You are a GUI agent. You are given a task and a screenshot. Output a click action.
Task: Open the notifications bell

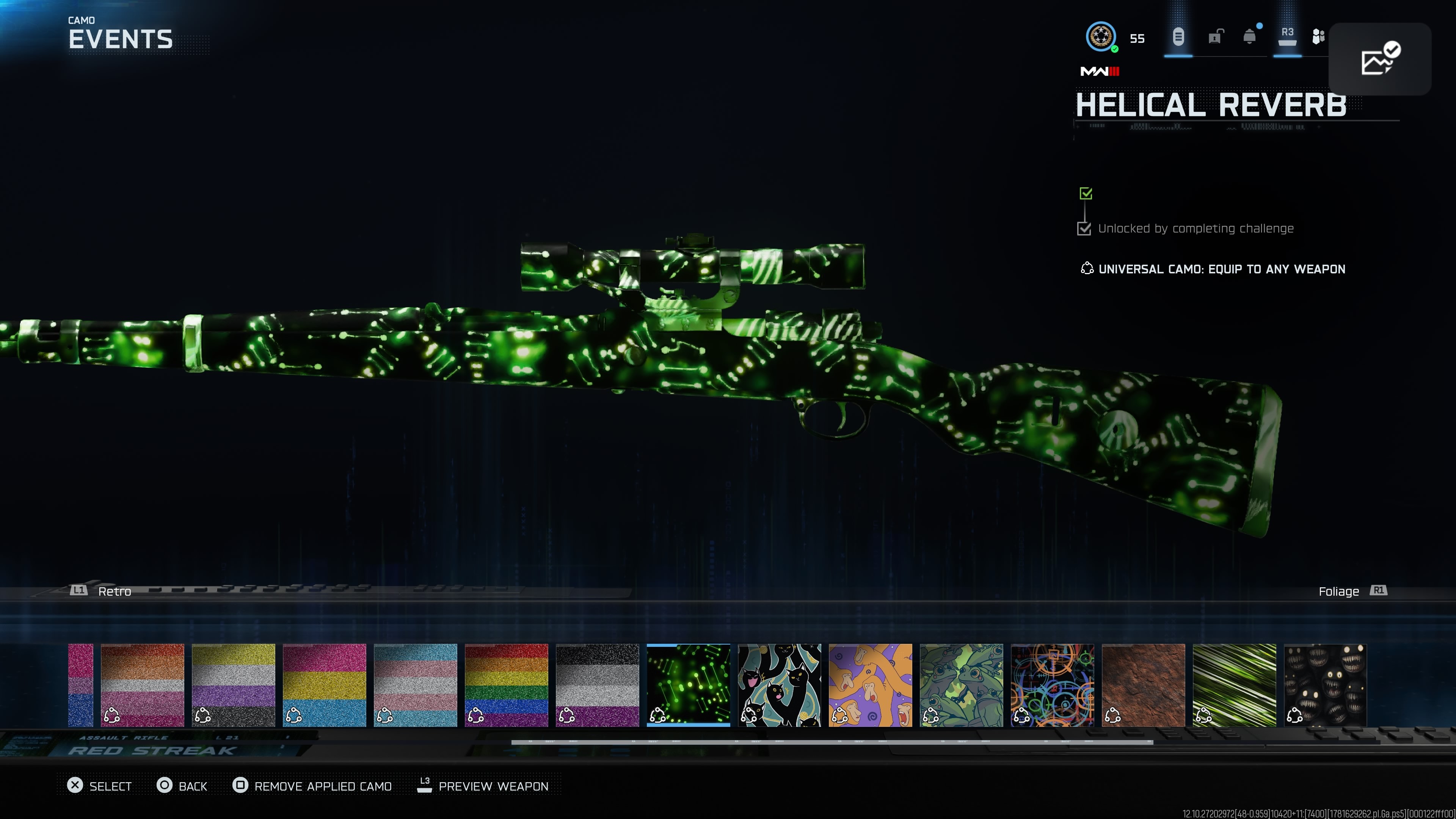click(1250, 37)
